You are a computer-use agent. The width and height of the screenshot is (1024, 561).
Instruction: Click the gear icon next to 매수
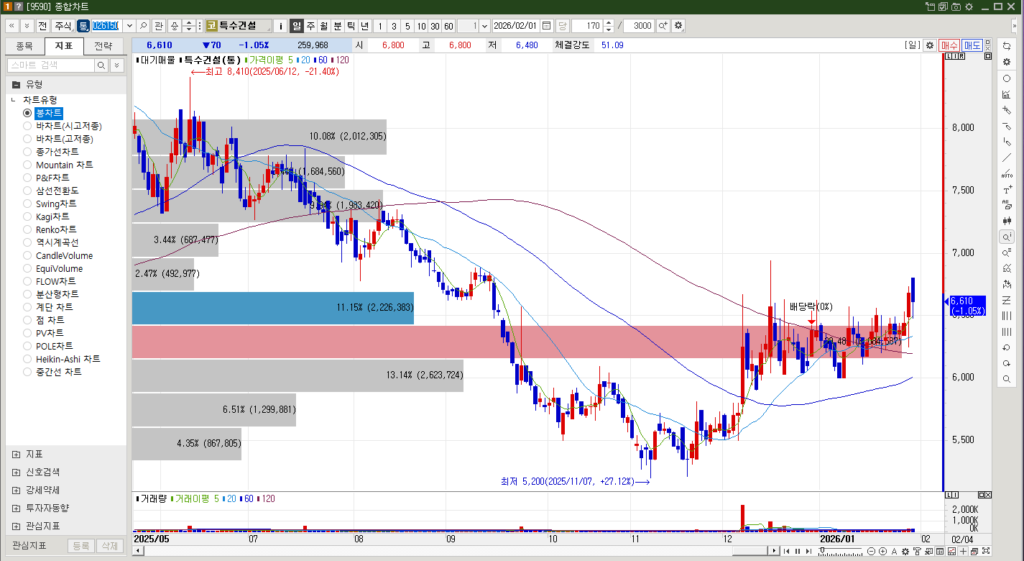coord(930,45)
